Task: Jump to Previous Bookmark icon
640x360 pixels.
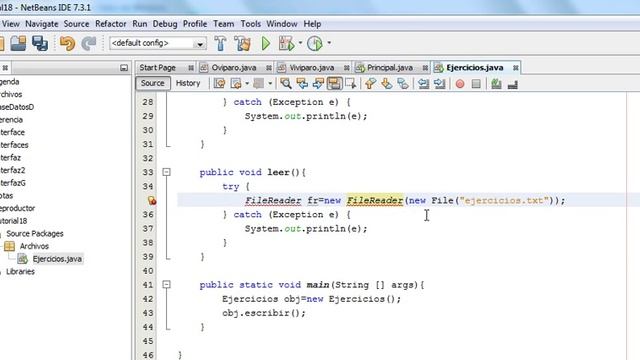Action: 370,84
